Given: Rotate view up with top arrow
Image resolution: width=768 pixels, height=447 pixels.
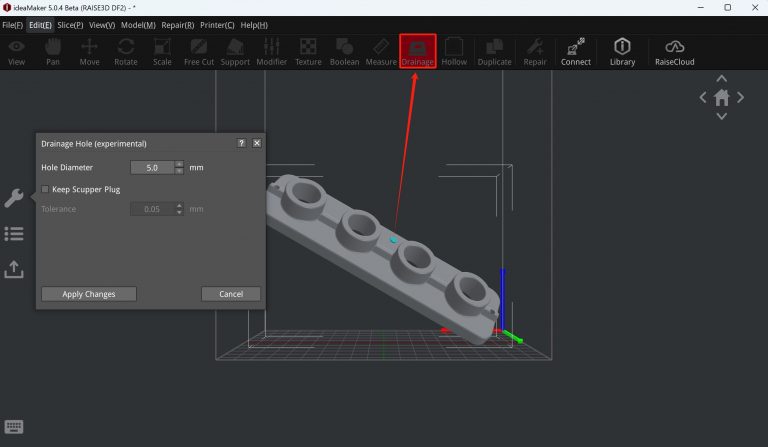Looking at the screenshot, I should point(721,78).
